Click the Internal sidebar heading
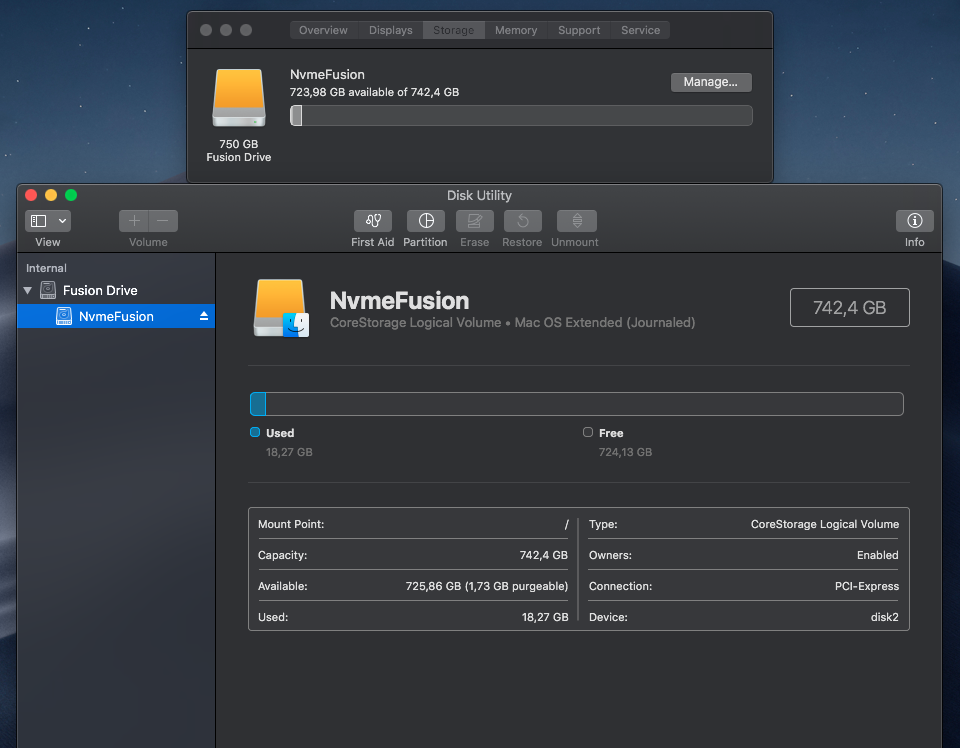 pyautogui.click(x=46, y=268)
